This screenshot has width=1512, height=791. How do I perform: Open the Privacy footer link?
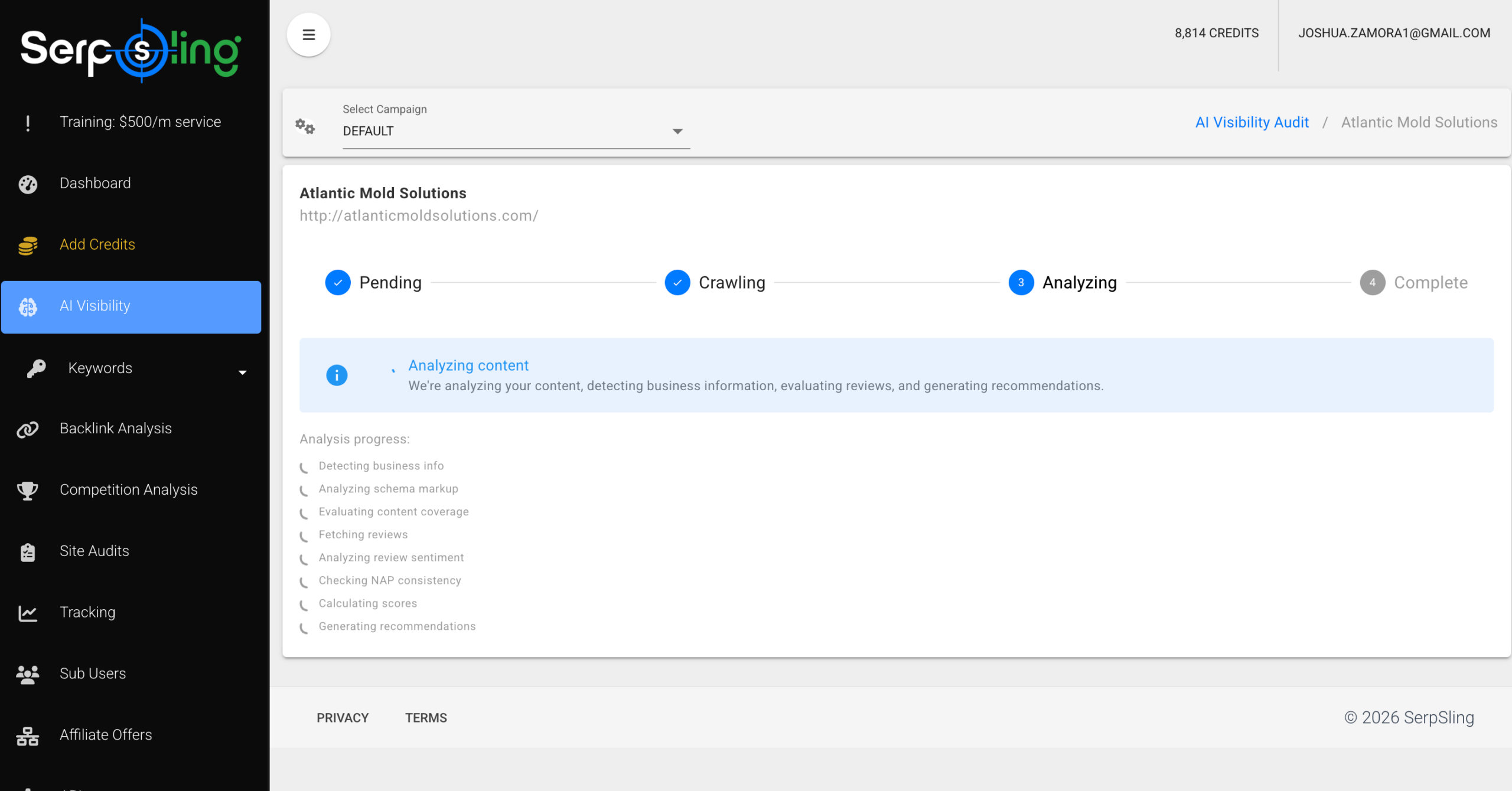[343, 718]
